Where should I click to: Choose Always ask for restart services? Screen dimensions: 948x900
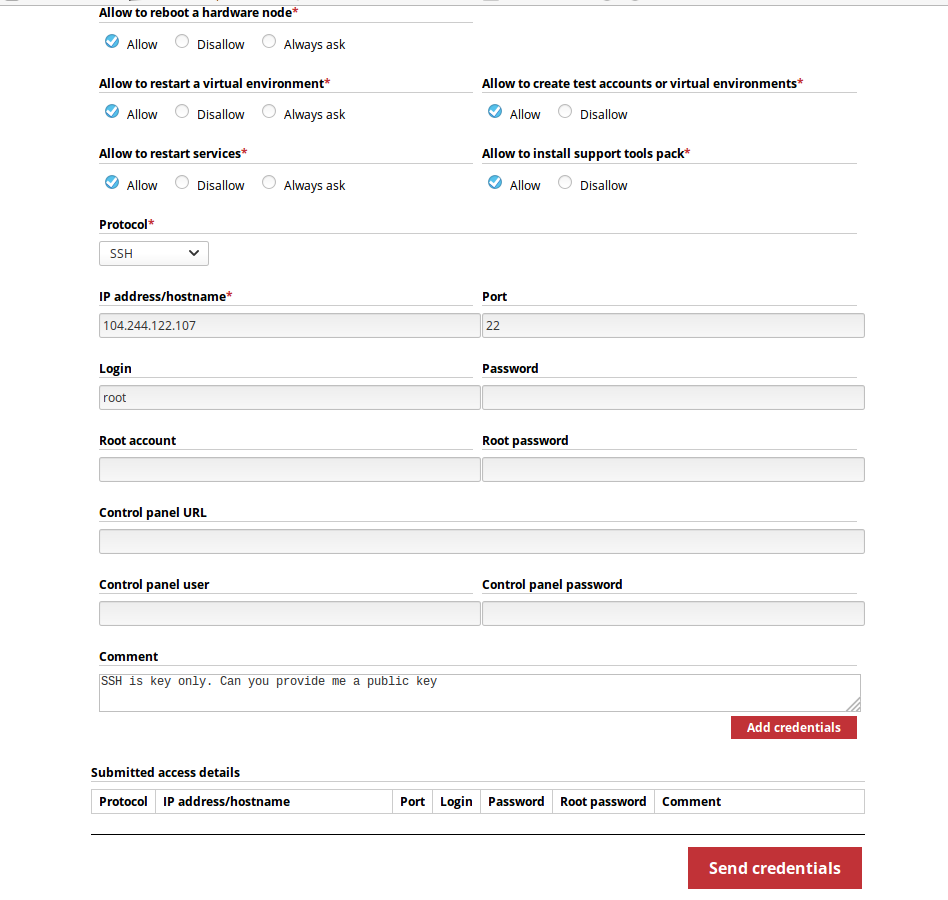(x=269, y=183)
